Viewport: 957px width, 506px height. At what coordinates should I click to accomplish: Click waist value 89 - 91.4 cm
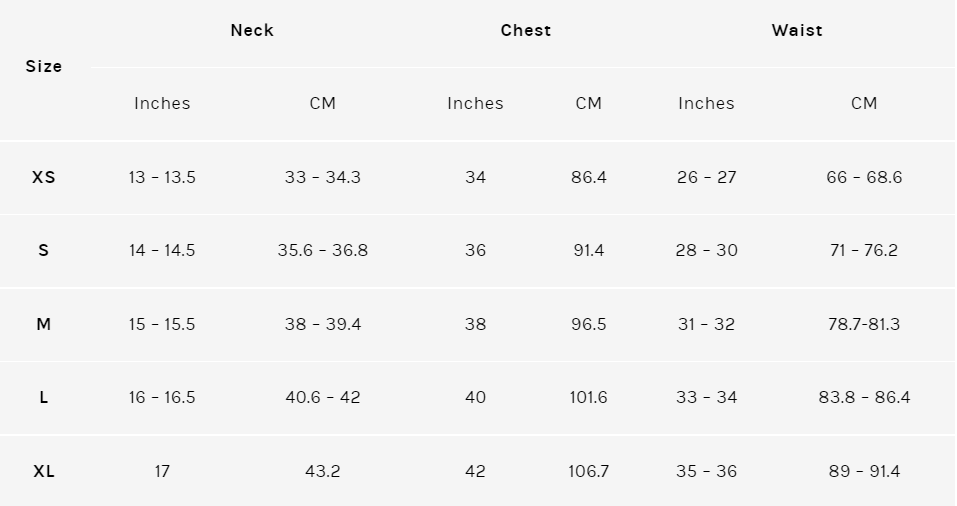click(x=864, y=471)
